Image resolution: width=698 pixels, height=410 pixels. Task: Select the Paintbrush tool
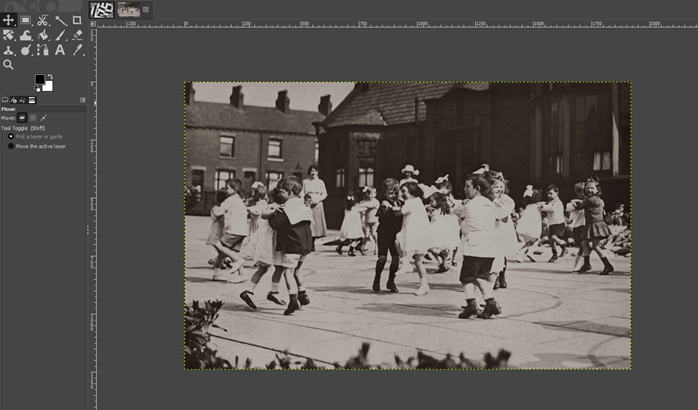60,35
